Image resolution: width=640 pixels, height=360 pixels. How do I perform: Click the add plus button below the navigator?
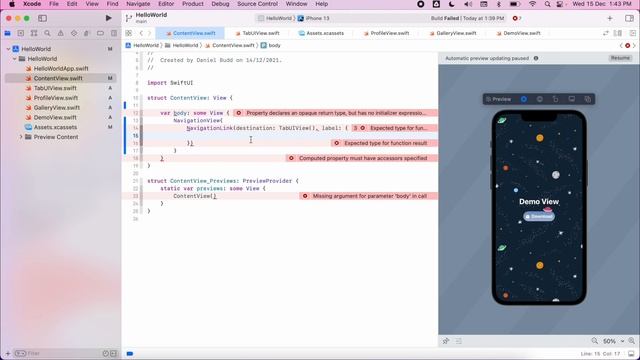(x=8, y=353)
